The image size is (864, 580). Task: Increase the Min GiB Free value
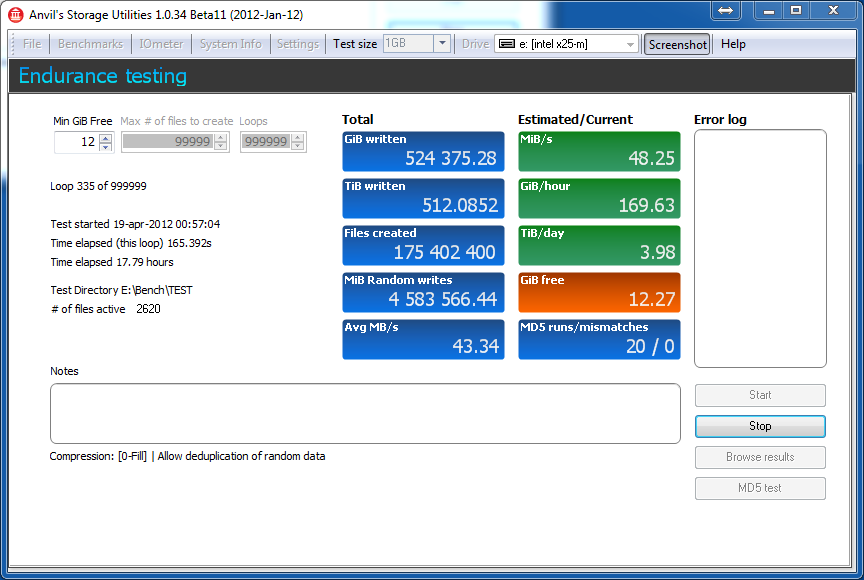pyautogui.click(x=106, y=138)
